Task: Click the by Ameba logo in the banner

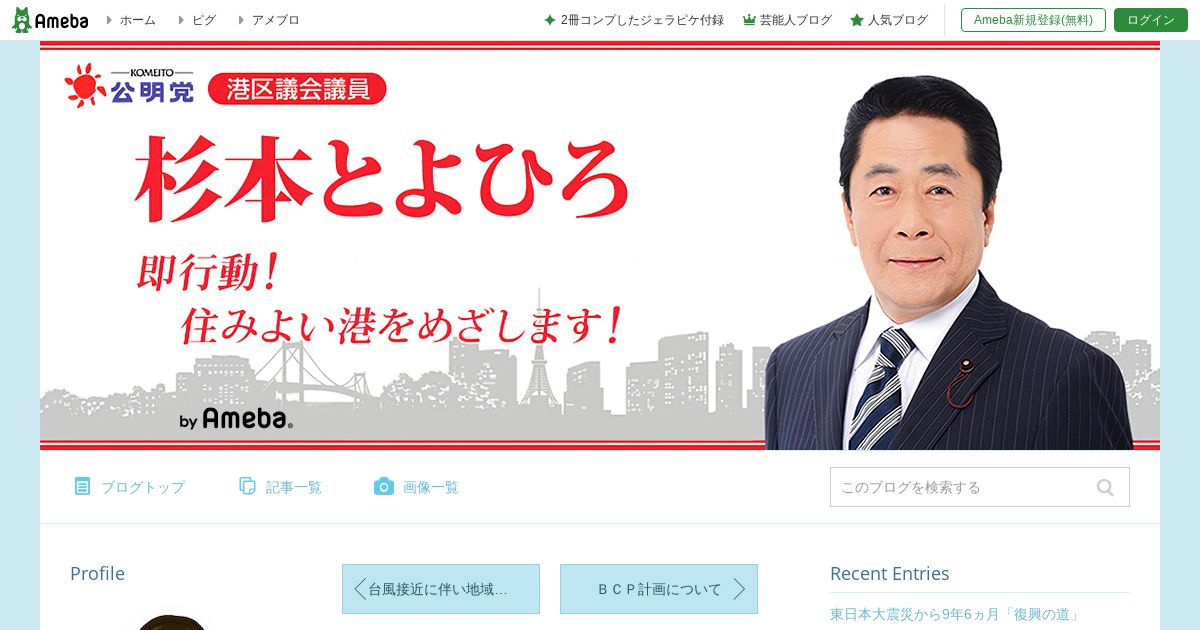Action: (x=237, y=419)
